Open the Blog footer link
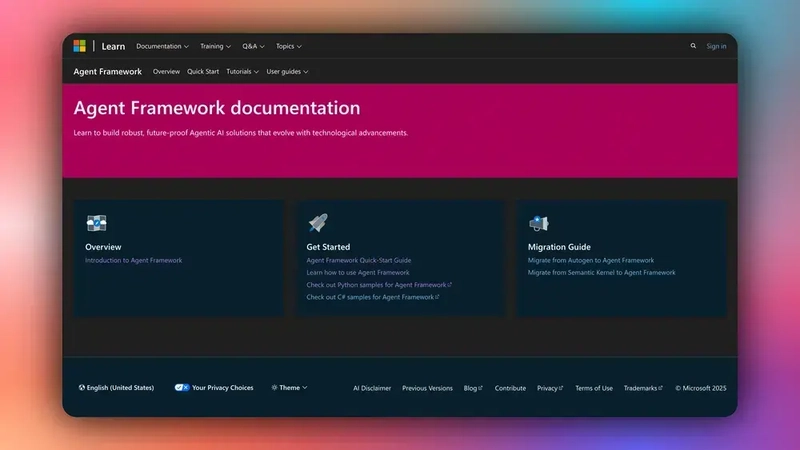The width and height of the screenshot is (800, 450). pos(473,388)
